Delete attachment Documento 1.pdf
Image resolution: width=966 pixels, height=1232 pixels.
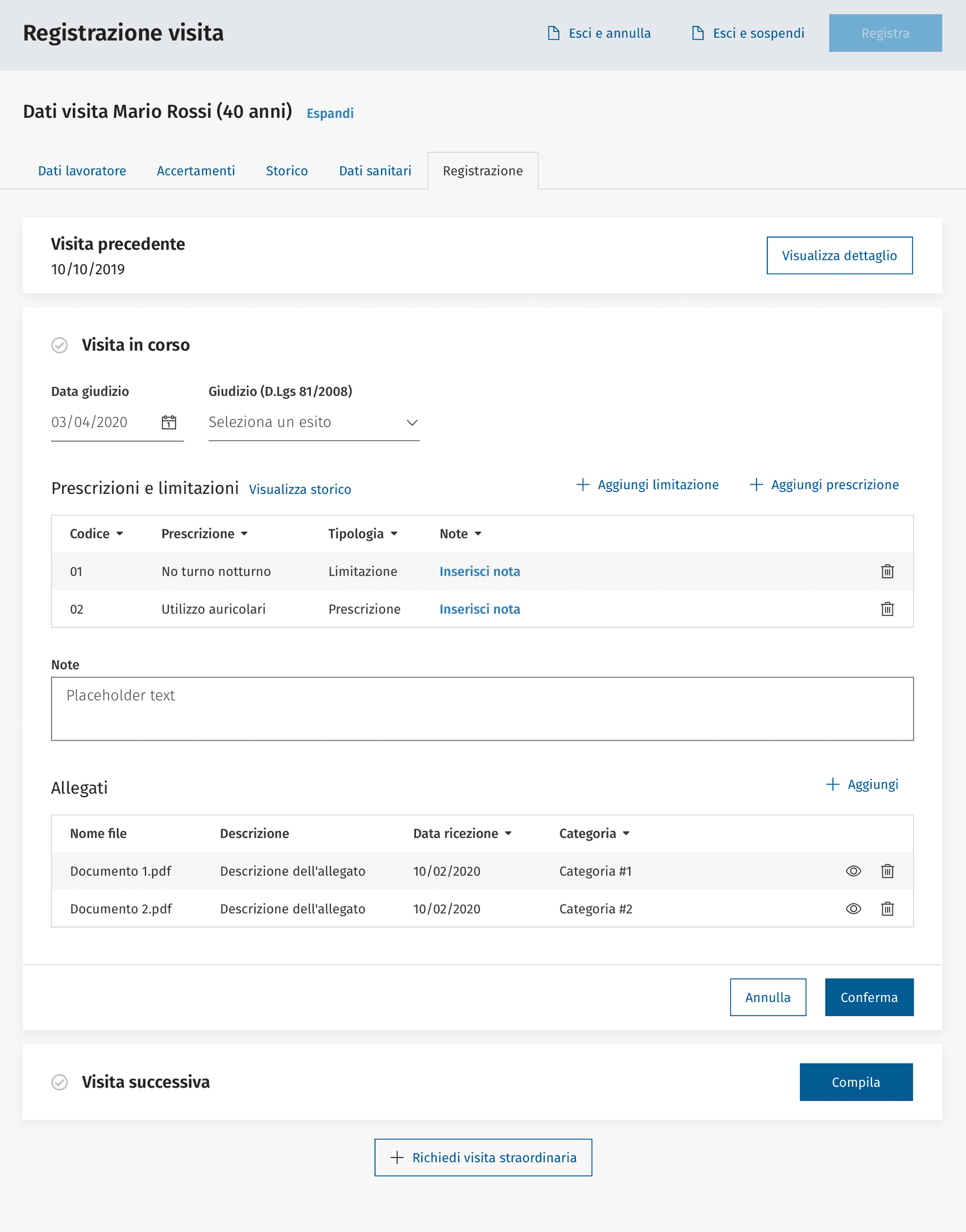(887, 871)
